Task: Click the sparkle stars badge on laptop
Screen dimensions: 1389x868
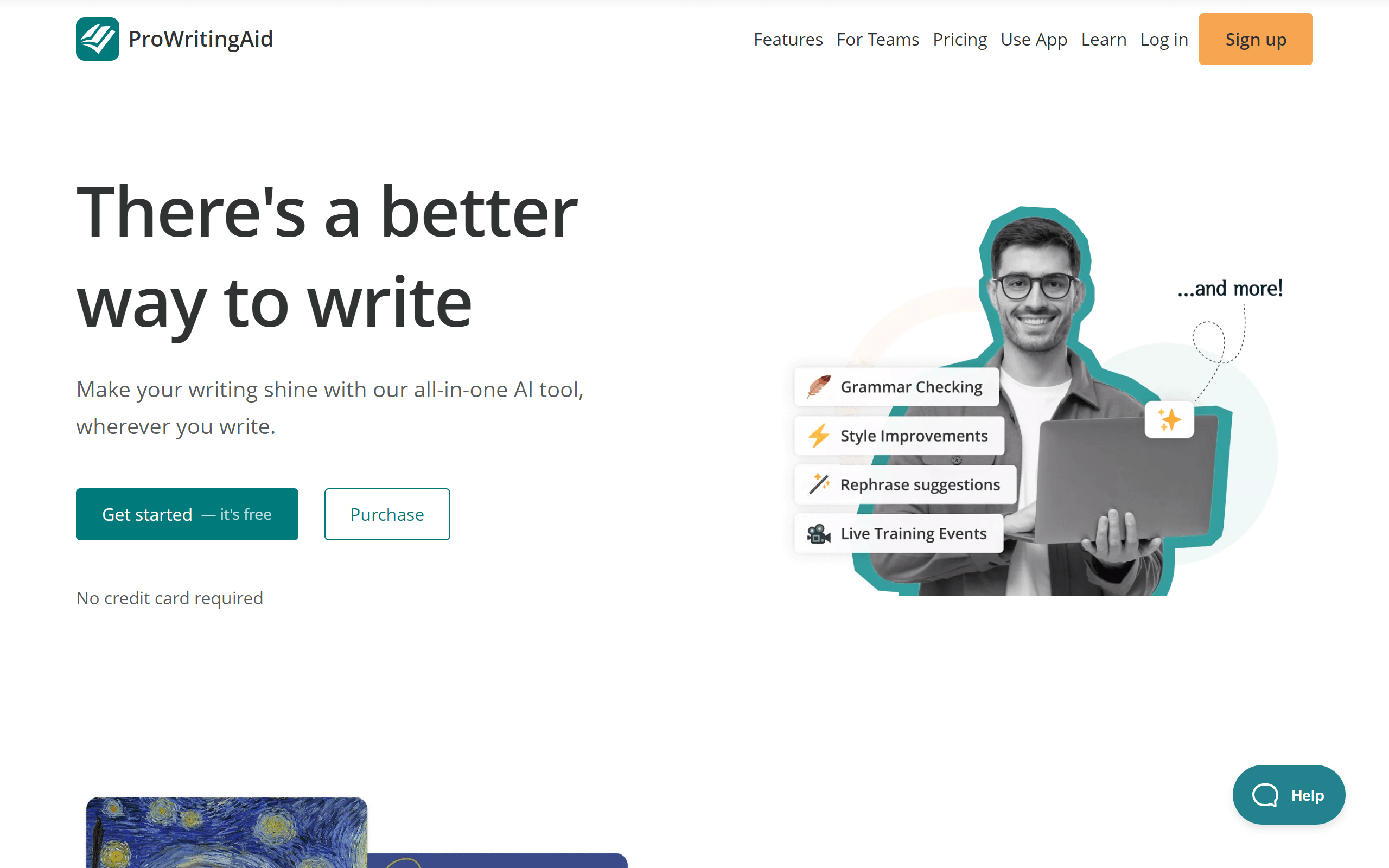Action: click(1169, 420)
